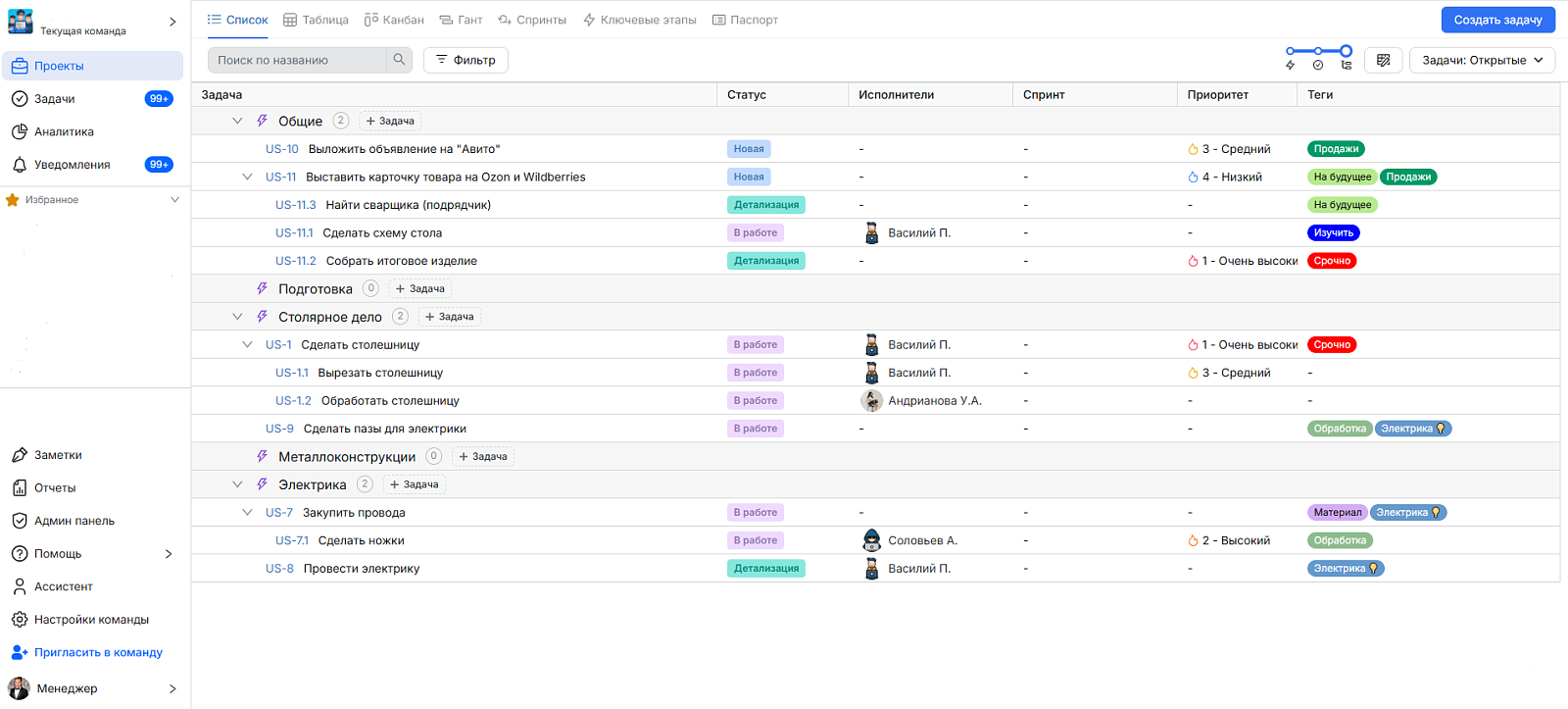Click the Отчеты report icon

coord(20,487)
